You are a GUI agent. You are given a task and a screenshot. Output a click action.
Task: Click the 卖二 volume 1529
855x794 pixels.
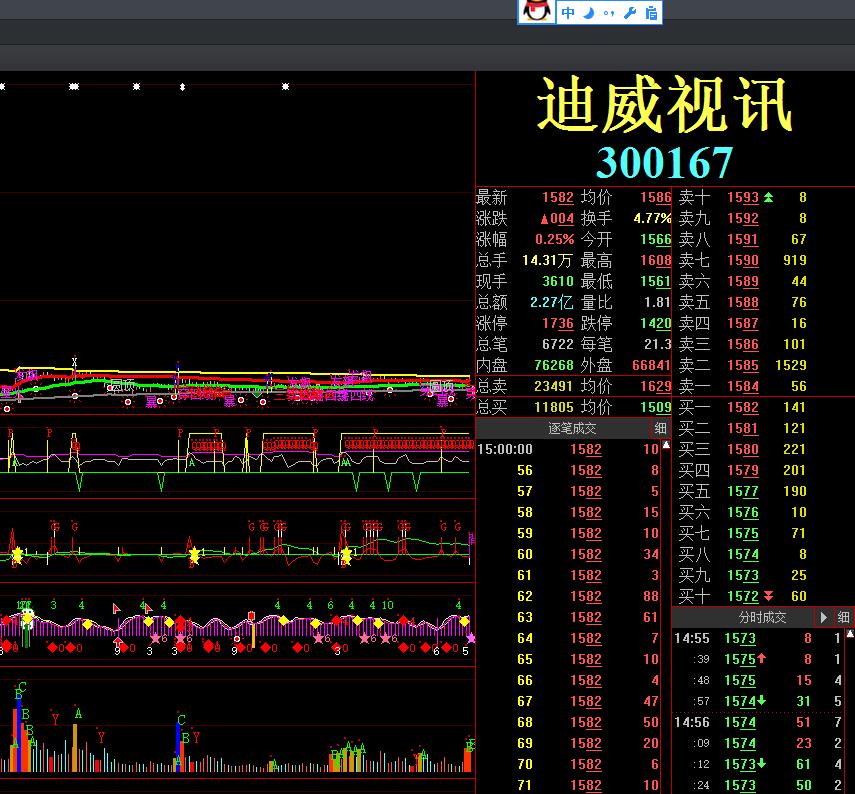pyautogui.click(x=791, y=365)
